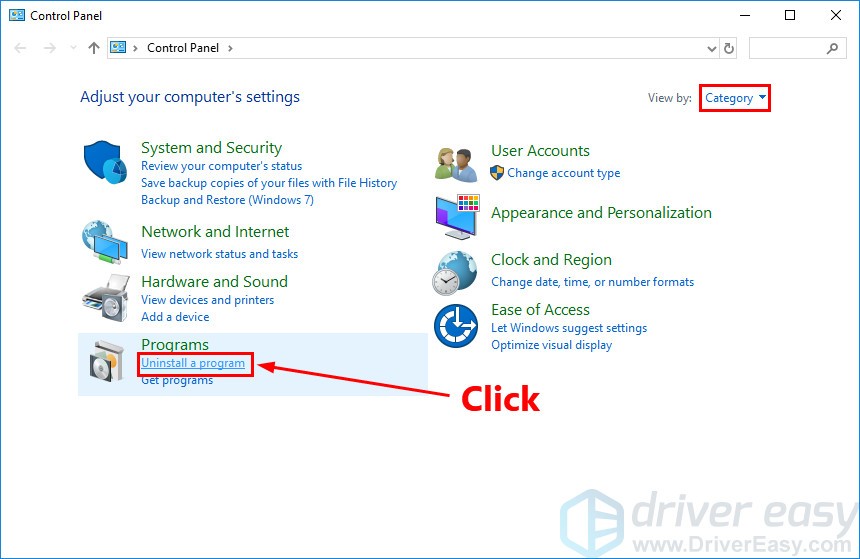
Task: Maximize the Control Panel window
Action: point(790,15)
